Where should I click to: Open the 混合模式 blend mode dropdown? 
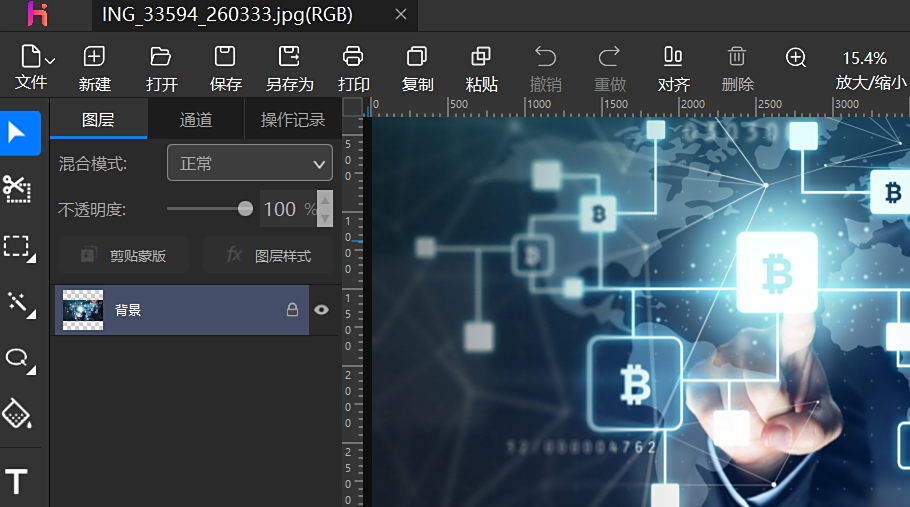(250, 163)
